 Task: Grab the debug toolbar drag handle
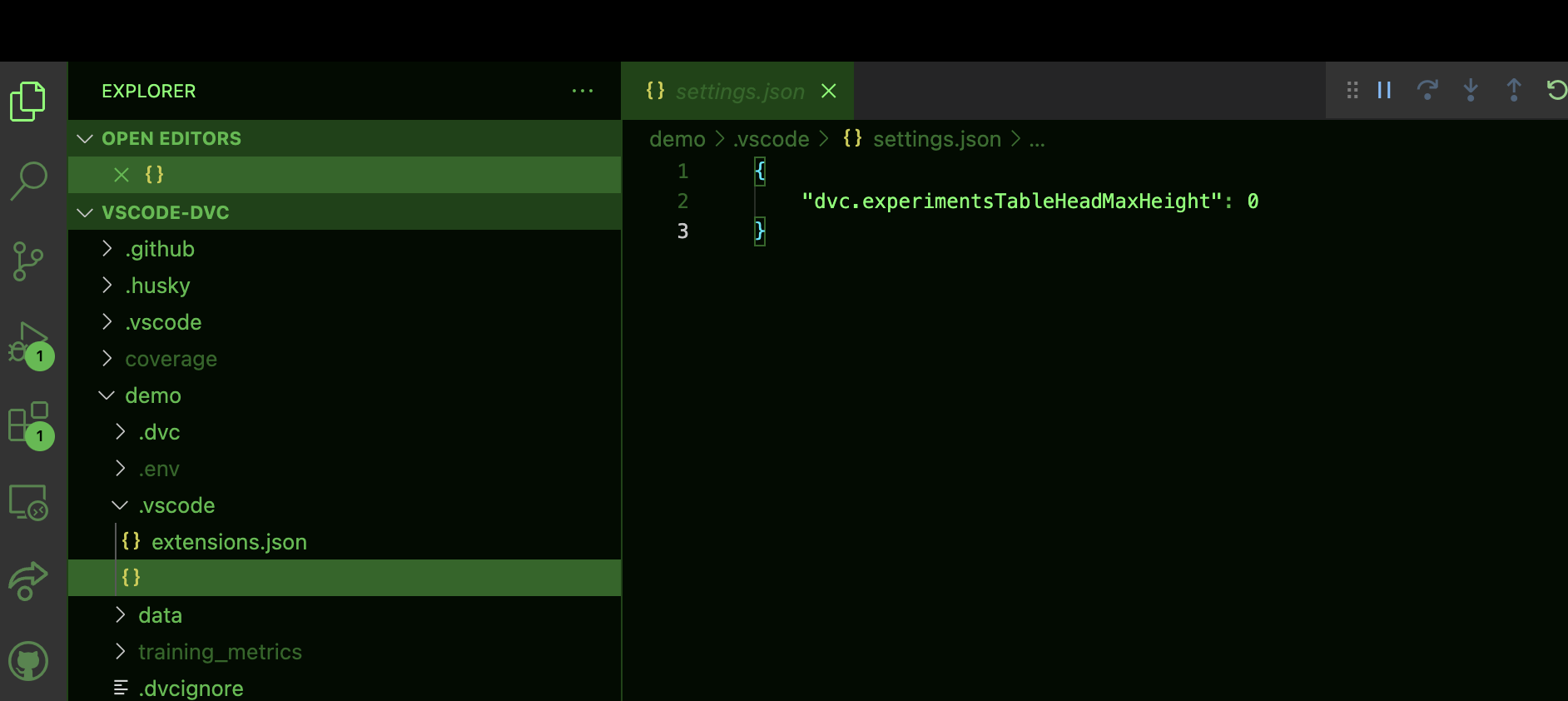(x=1352, y=90)
